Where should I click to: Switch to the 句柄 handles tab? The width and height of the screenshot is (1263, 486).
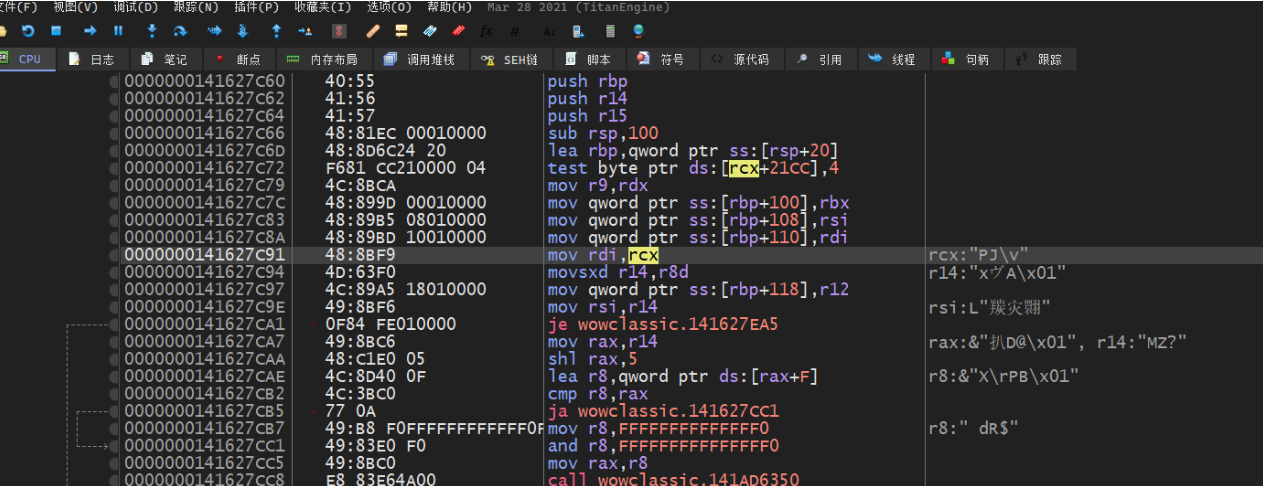967,59
